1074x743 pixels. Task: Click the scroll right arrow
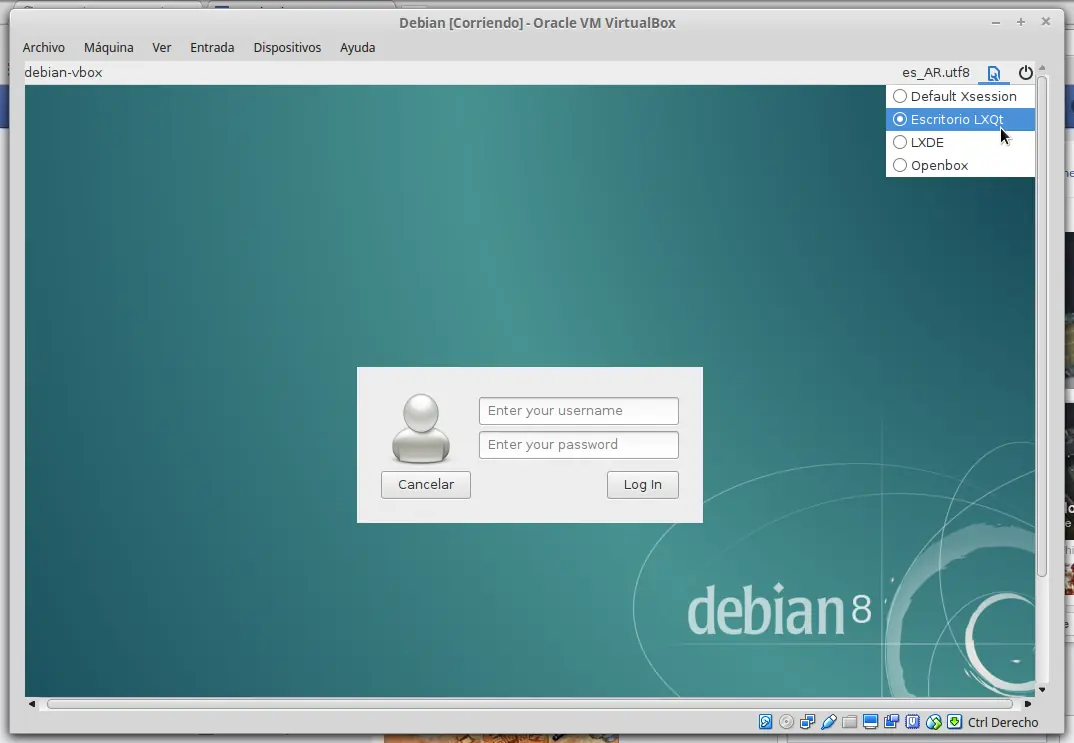pos(1027,704)
